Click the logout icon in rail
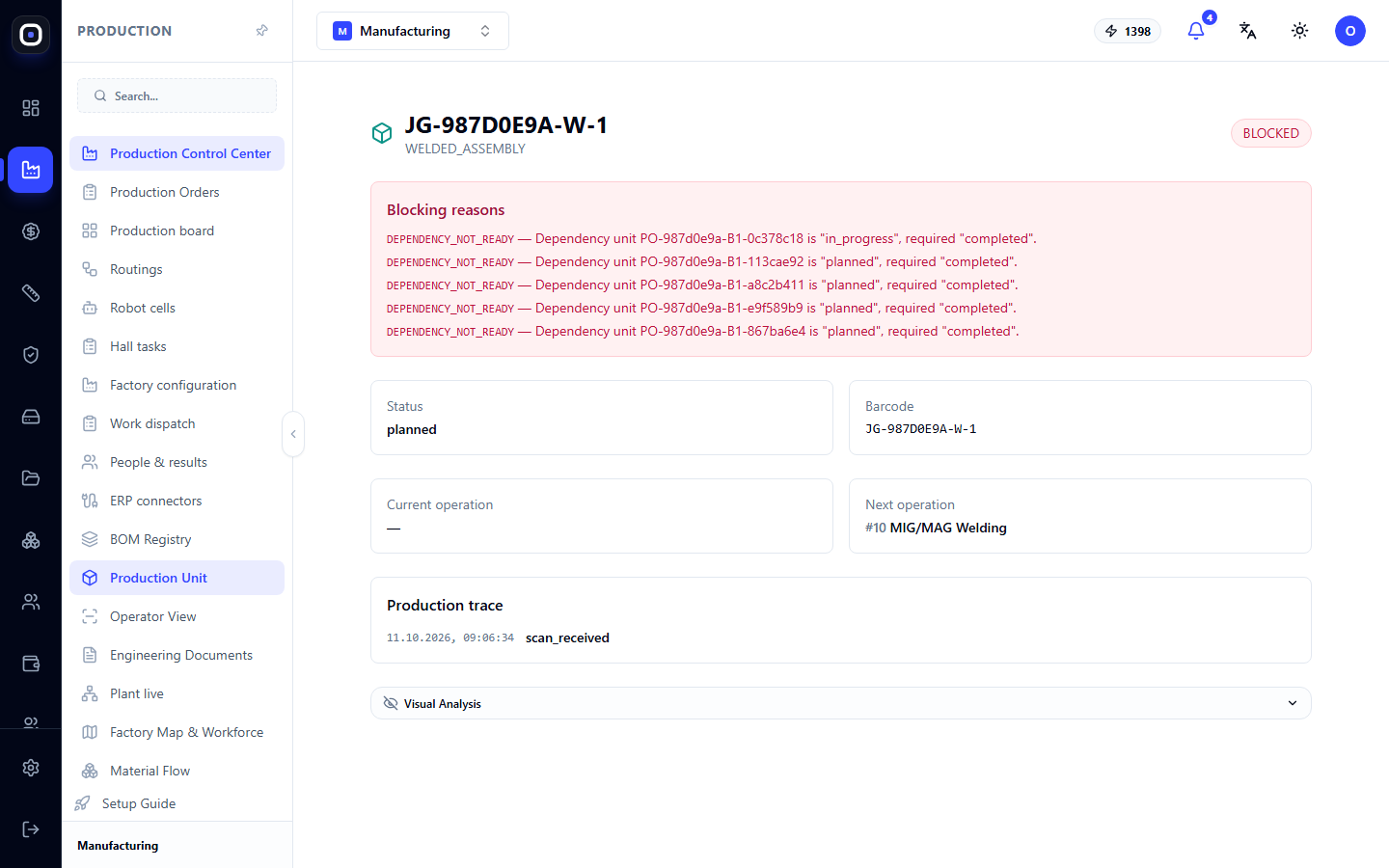The image size is (1389, 868). click(x=31, y=829)
